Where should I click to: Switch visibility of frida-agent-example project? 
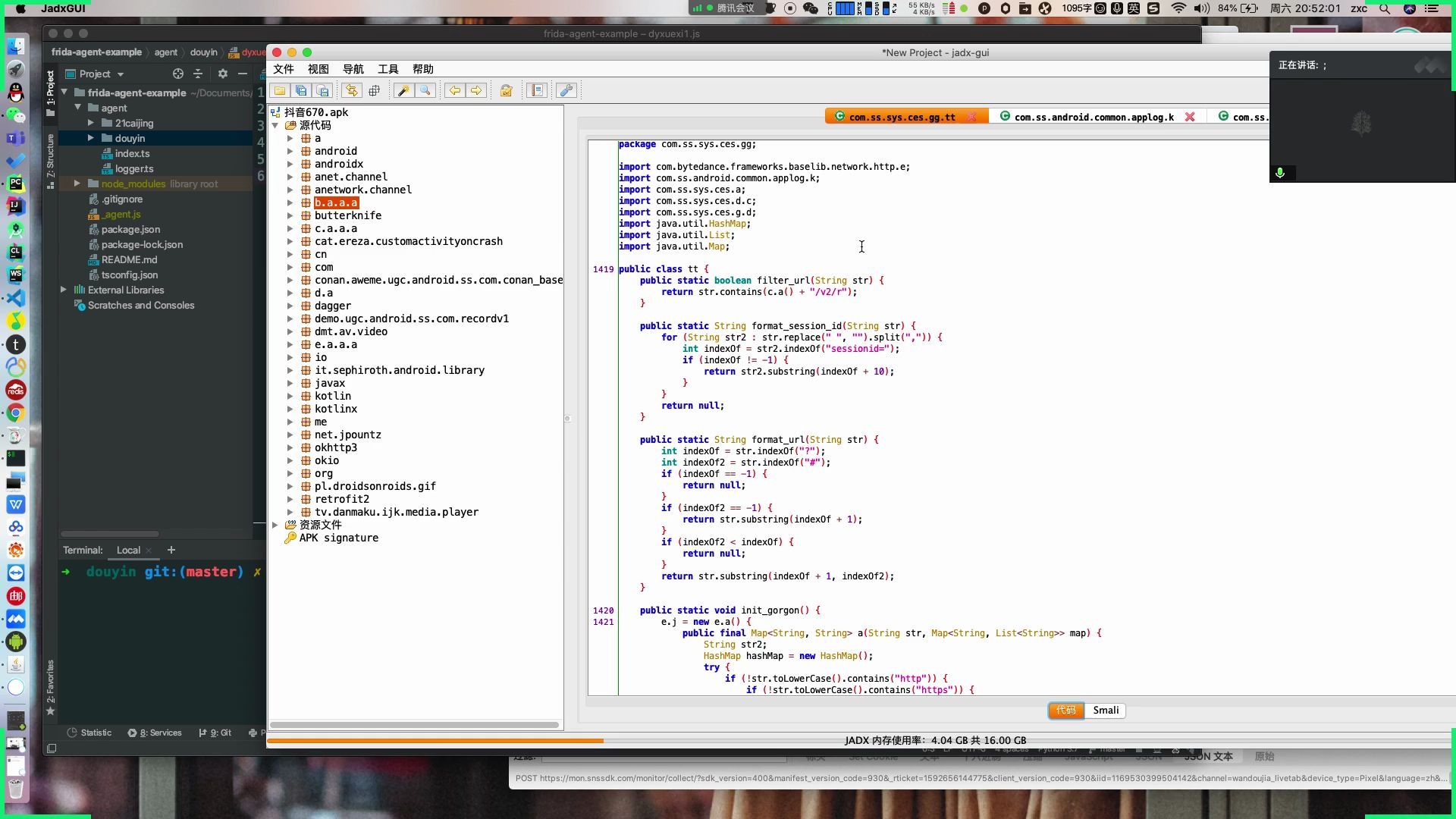pyautogui.click(x=65, y=92)
